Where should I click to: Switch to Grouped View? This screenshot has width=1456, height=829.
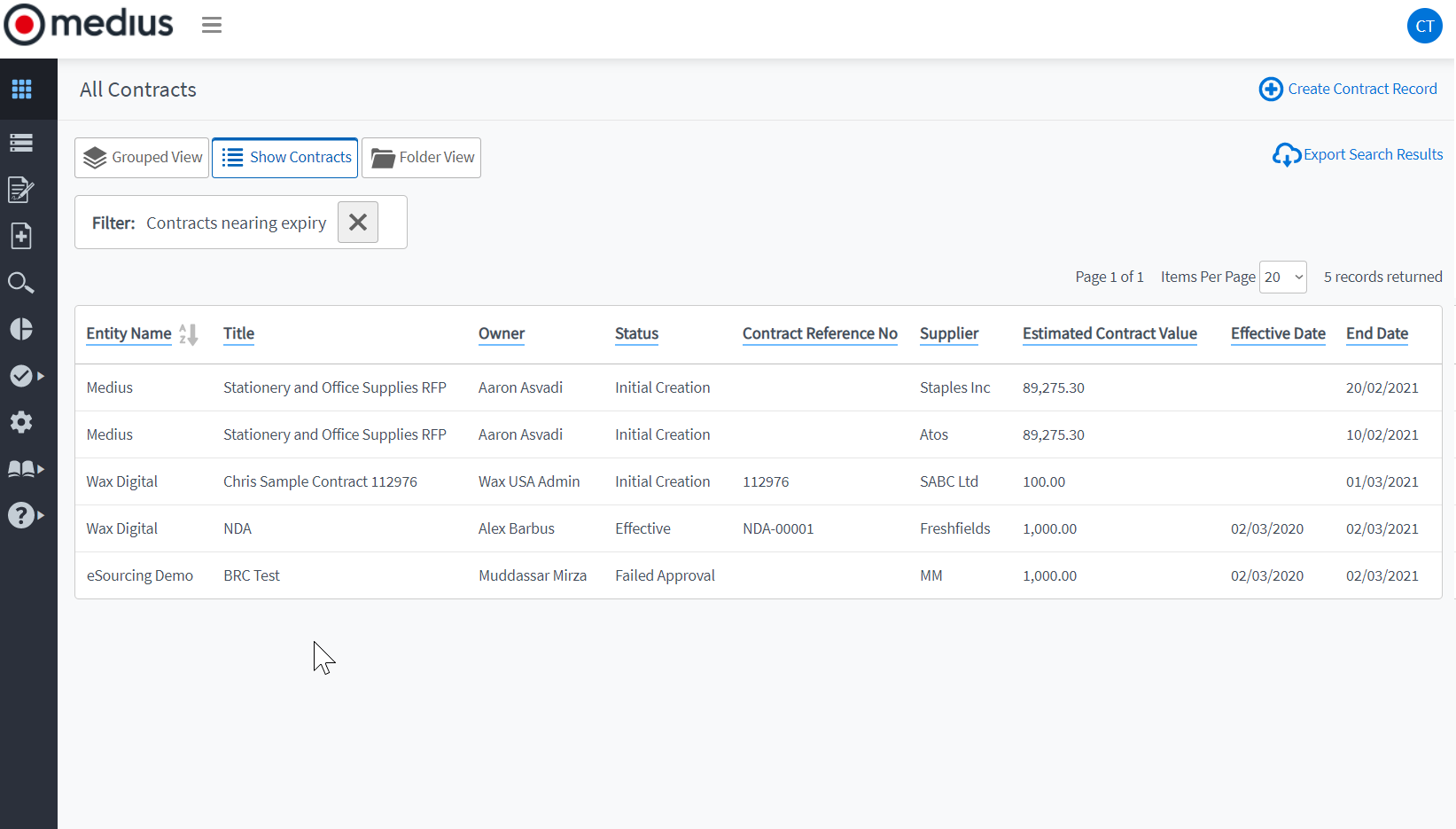[142, 158]
